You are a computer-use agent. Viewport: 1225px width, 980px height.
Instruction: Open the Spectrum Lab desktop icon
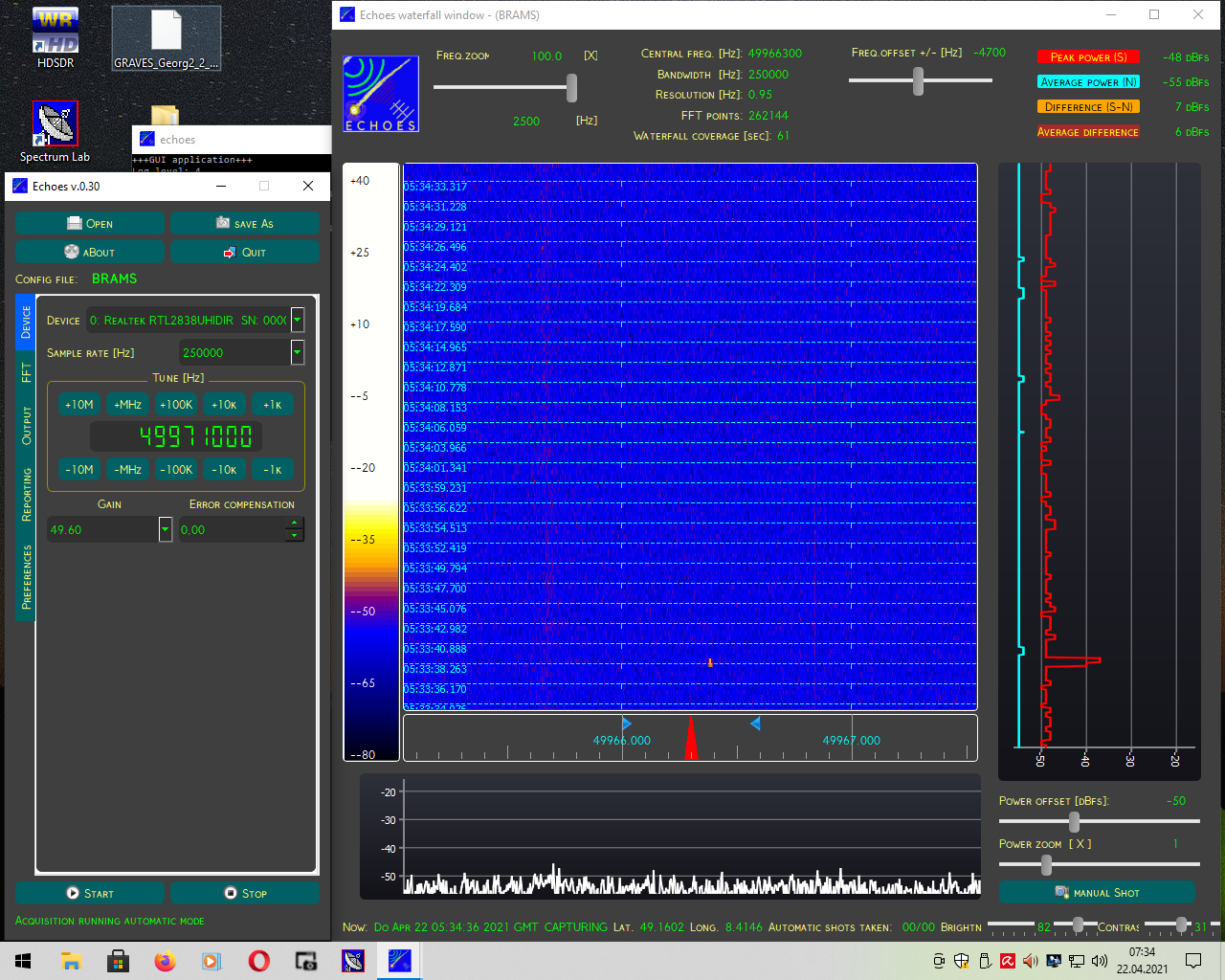[x=55, y=132]
